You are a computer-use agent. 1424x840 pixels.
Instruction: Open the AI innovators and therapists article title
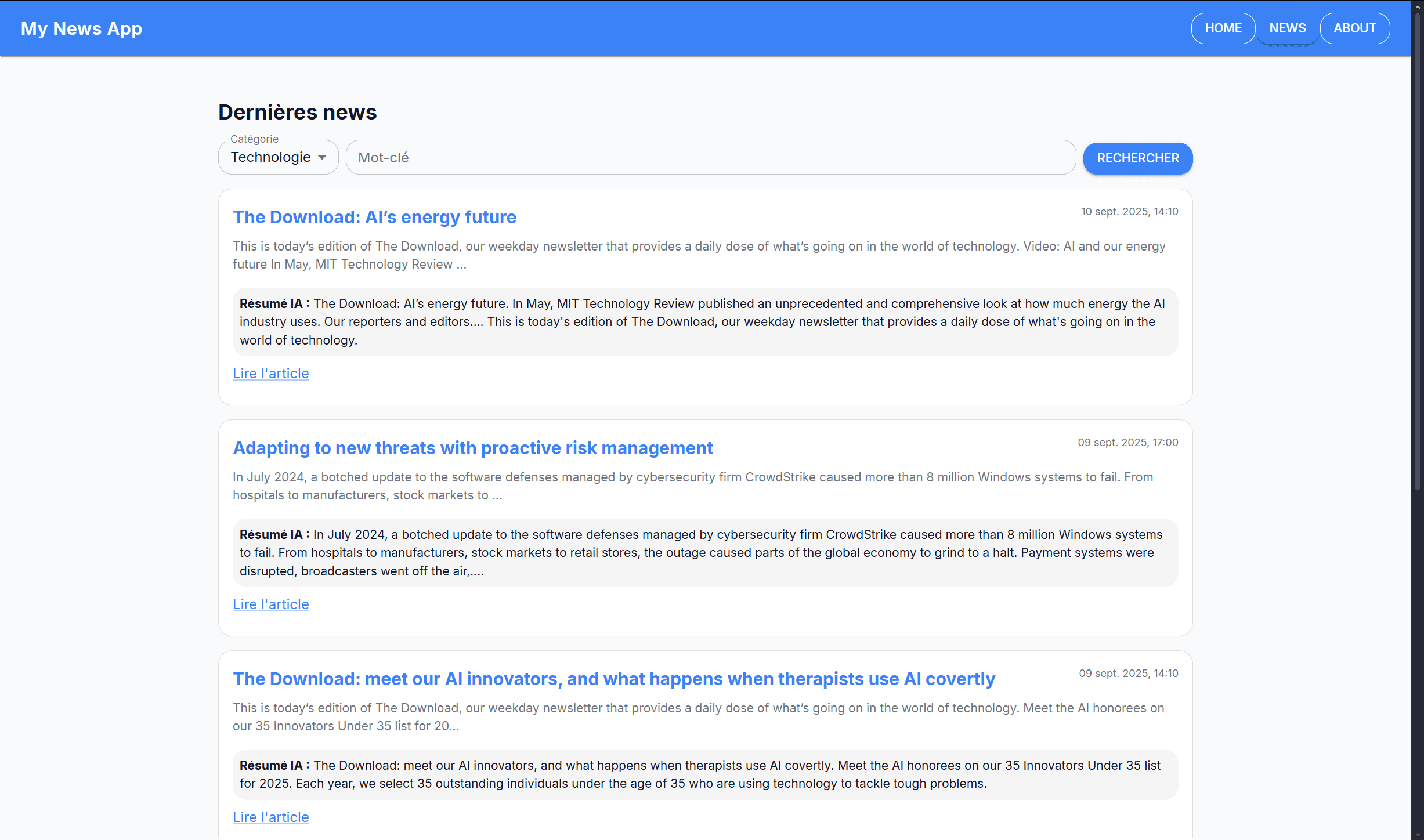pos(614,679)
